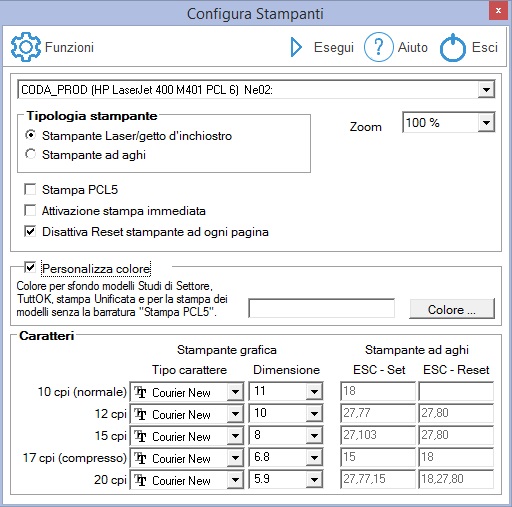Toggle Attivazione stampa immediata checkbox
Screen dimensions: 512x507
[30, 210]
